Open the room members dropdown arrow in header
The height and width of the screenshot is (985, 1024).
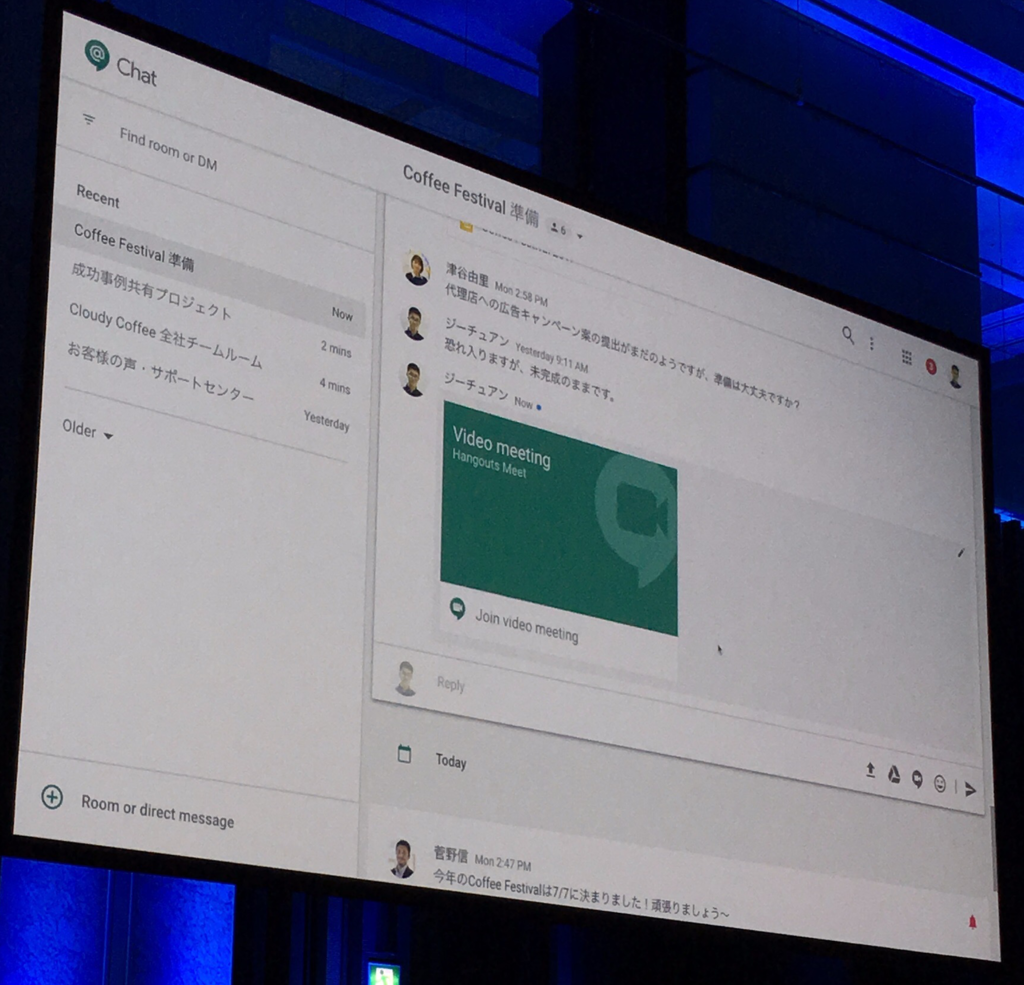pos(579,236)
